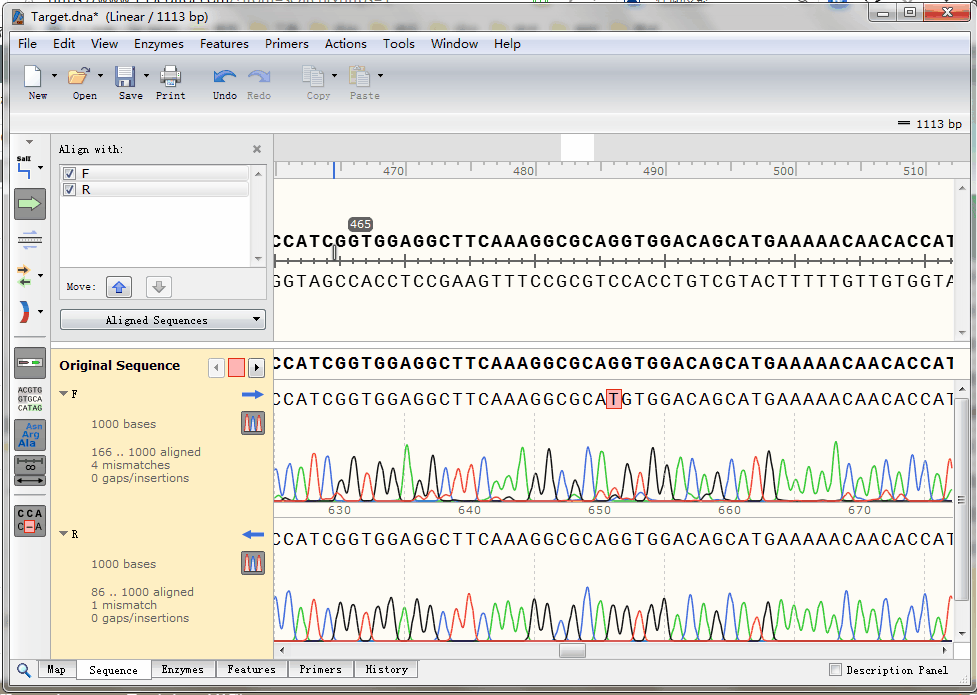Uncheck the F alignment checkbox
Screen dimensions: 977x695
(x=70, y=174)
